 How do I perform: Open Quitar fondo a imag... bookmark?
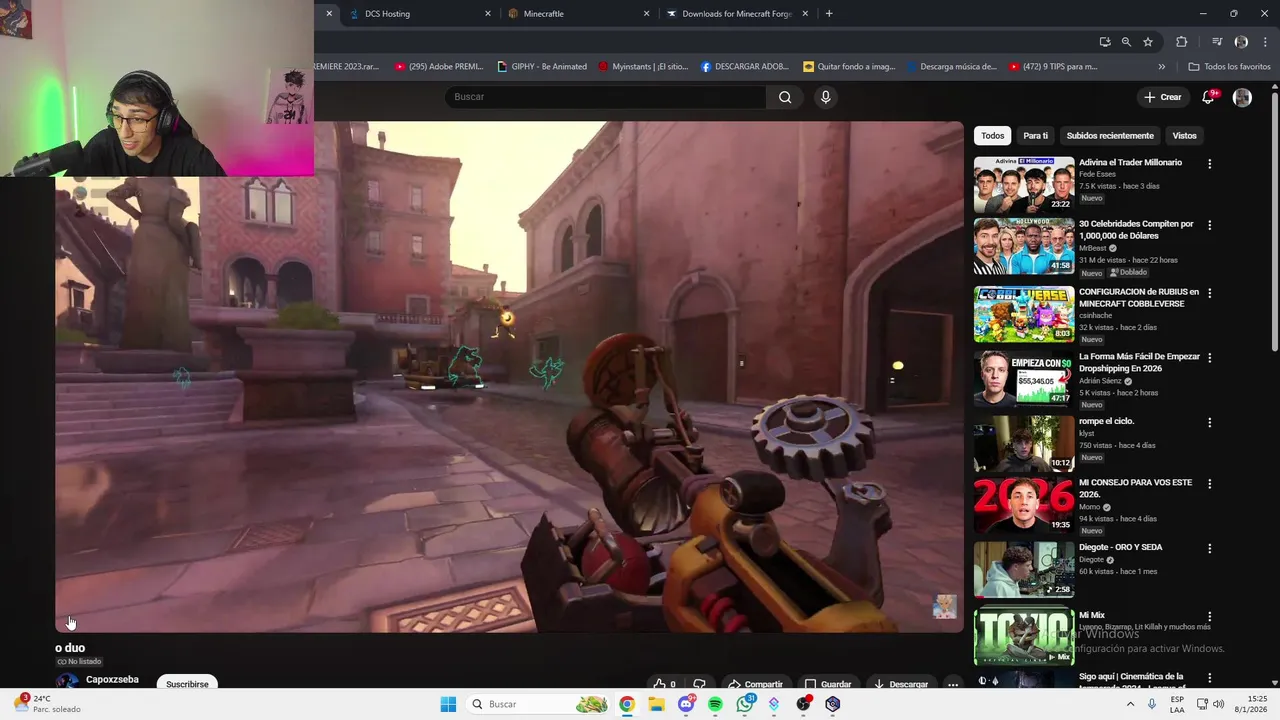(849, 67)
